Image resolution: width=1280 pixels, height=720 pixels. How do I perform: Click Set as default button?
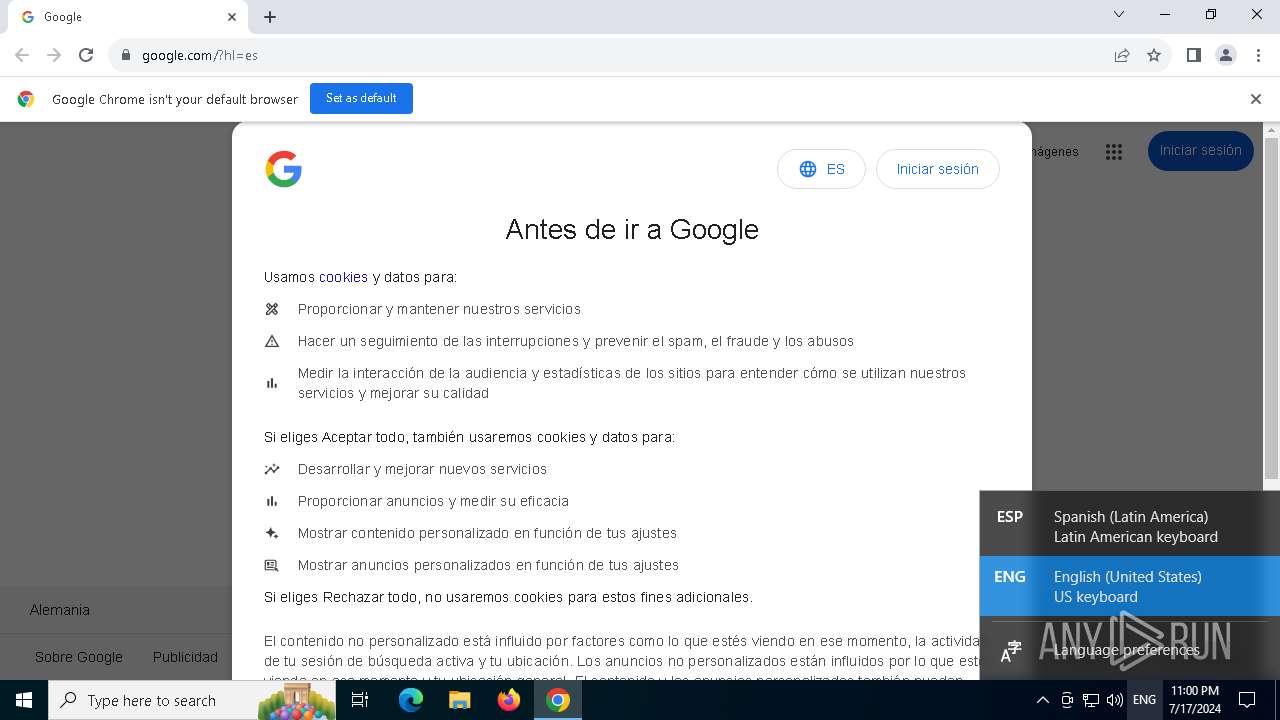coord(361,98)
